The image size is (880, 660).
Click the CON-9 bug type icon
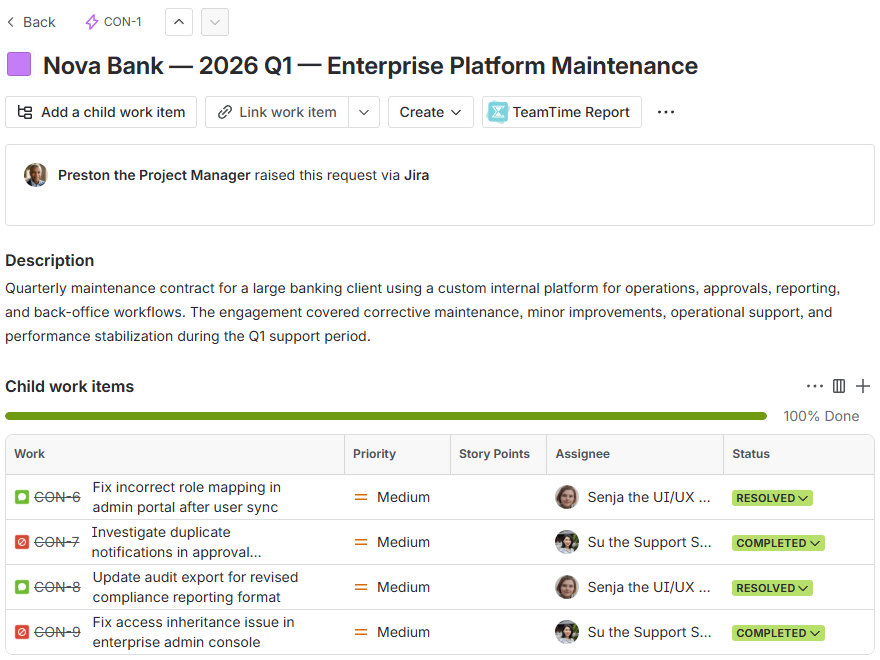coord(22,632)
